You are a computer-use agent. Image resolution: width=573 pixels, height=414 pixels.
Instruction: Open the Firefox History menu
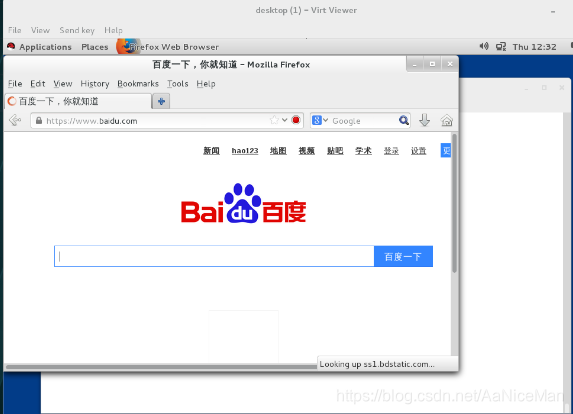point(95,84)
